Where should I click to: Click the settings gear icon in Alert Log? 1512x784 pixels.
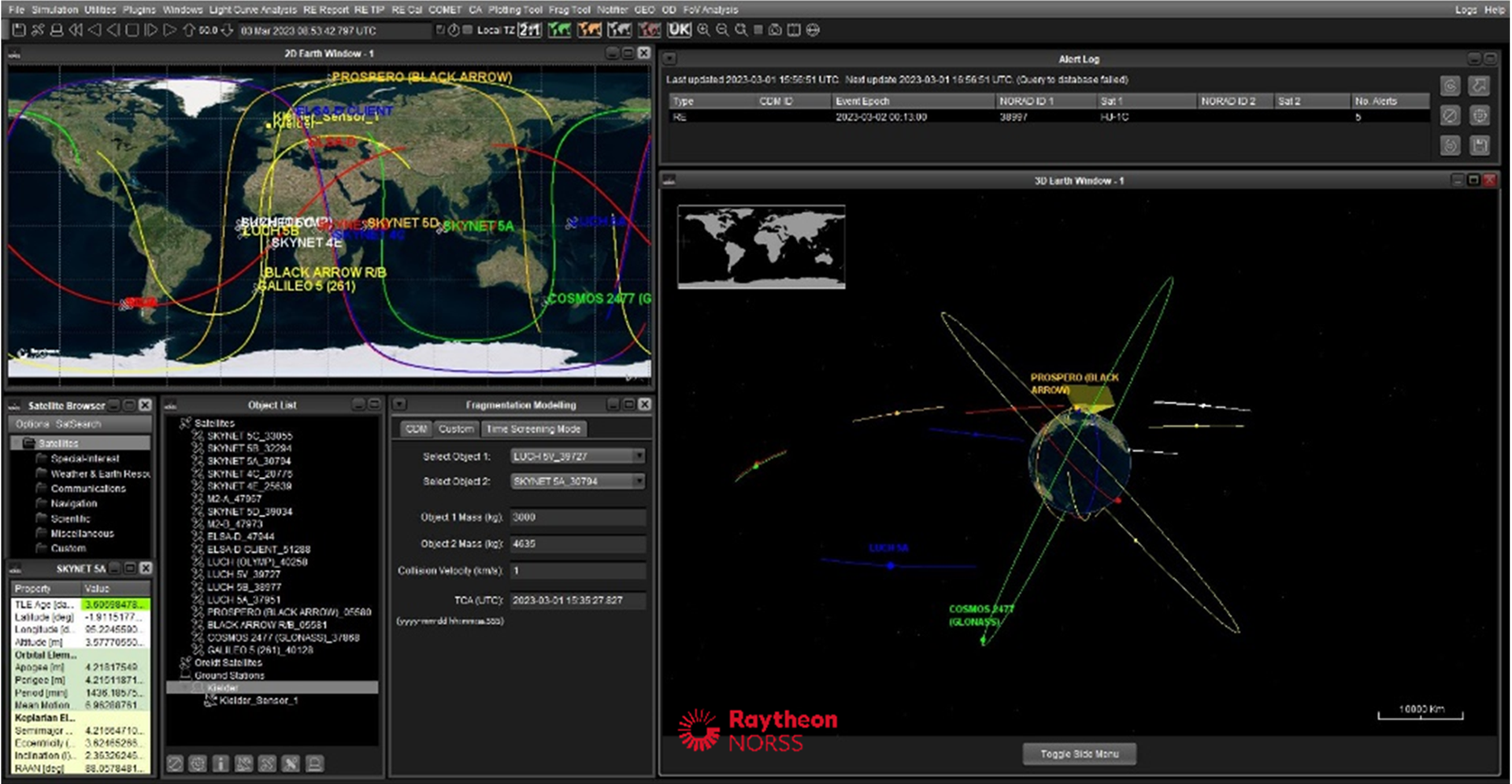click(x=1480, y=116)
